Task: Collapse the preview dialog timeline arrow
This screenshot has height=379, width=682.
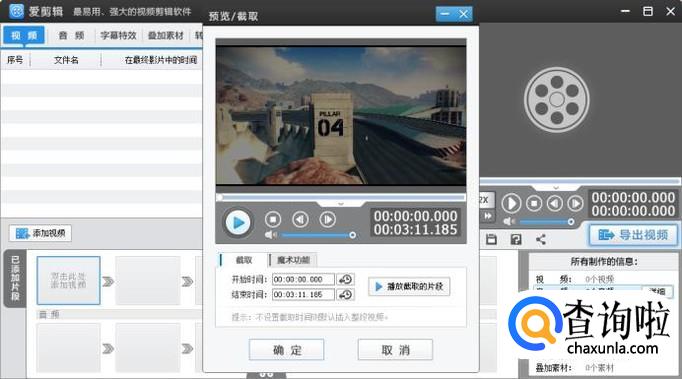Action: coord(341,203)
